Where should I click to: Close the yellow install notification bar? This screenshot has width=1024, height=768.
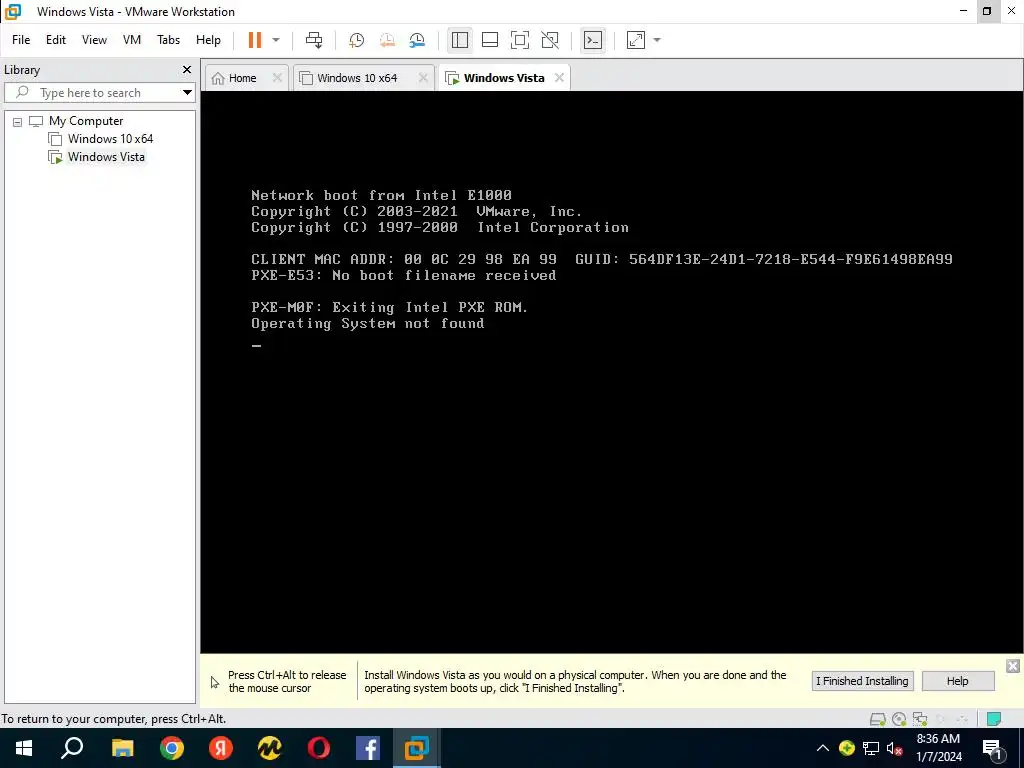(x=1012, y=666)
